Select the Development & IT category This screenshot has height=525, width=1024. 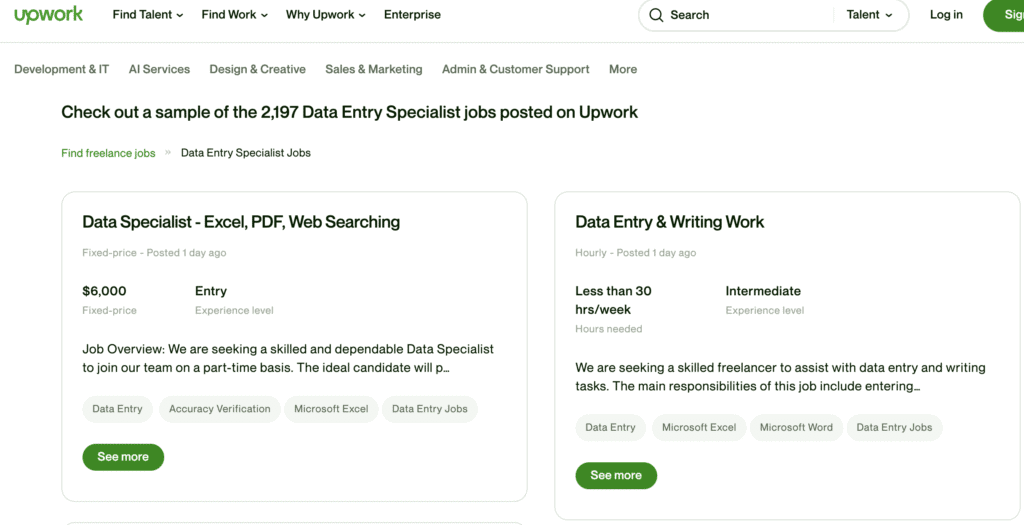(x=62, y=69)
